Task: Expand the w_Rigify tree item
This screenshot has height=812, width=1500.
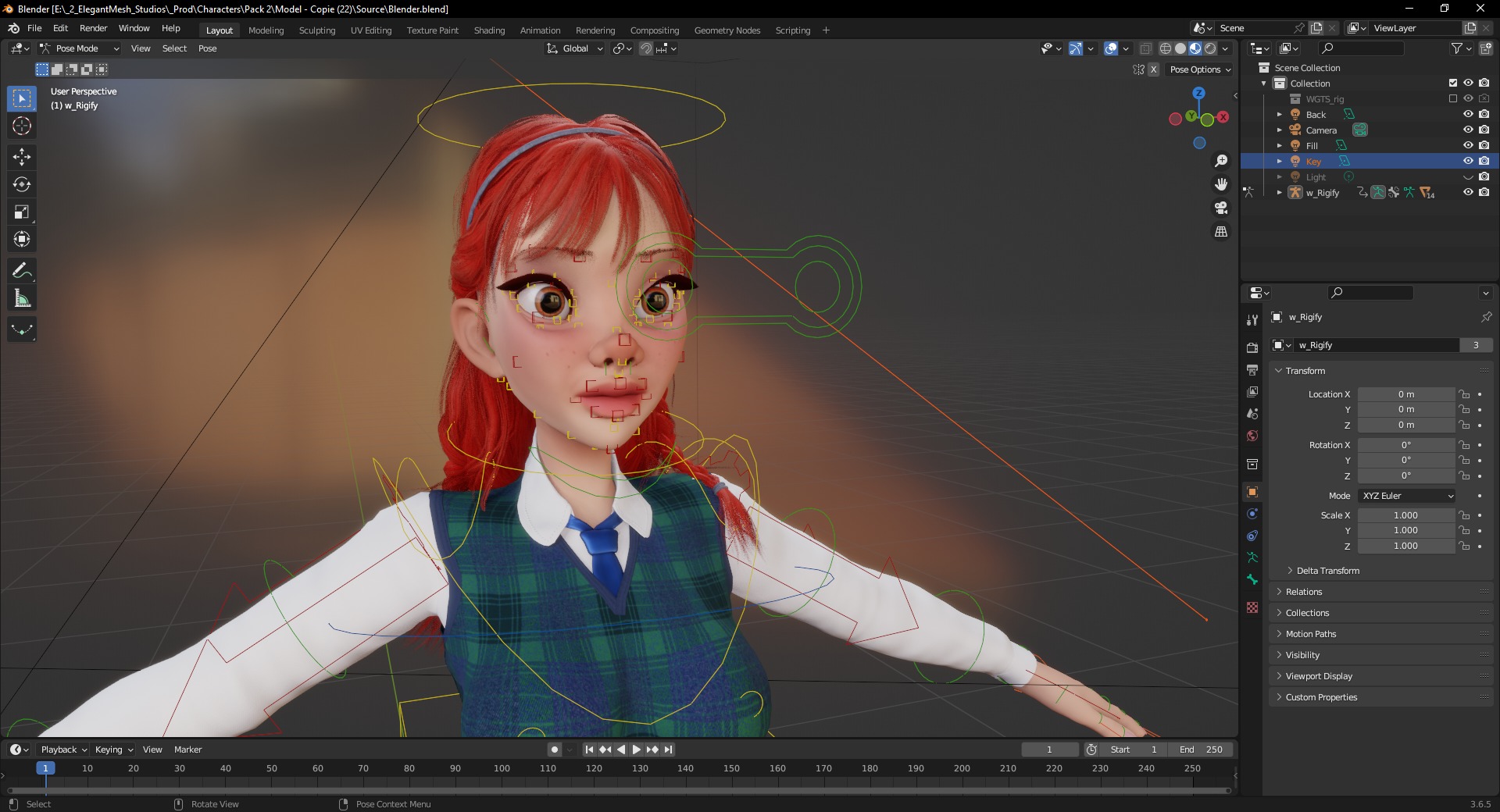Action: pyautogui.click(x=1279, y=192)
